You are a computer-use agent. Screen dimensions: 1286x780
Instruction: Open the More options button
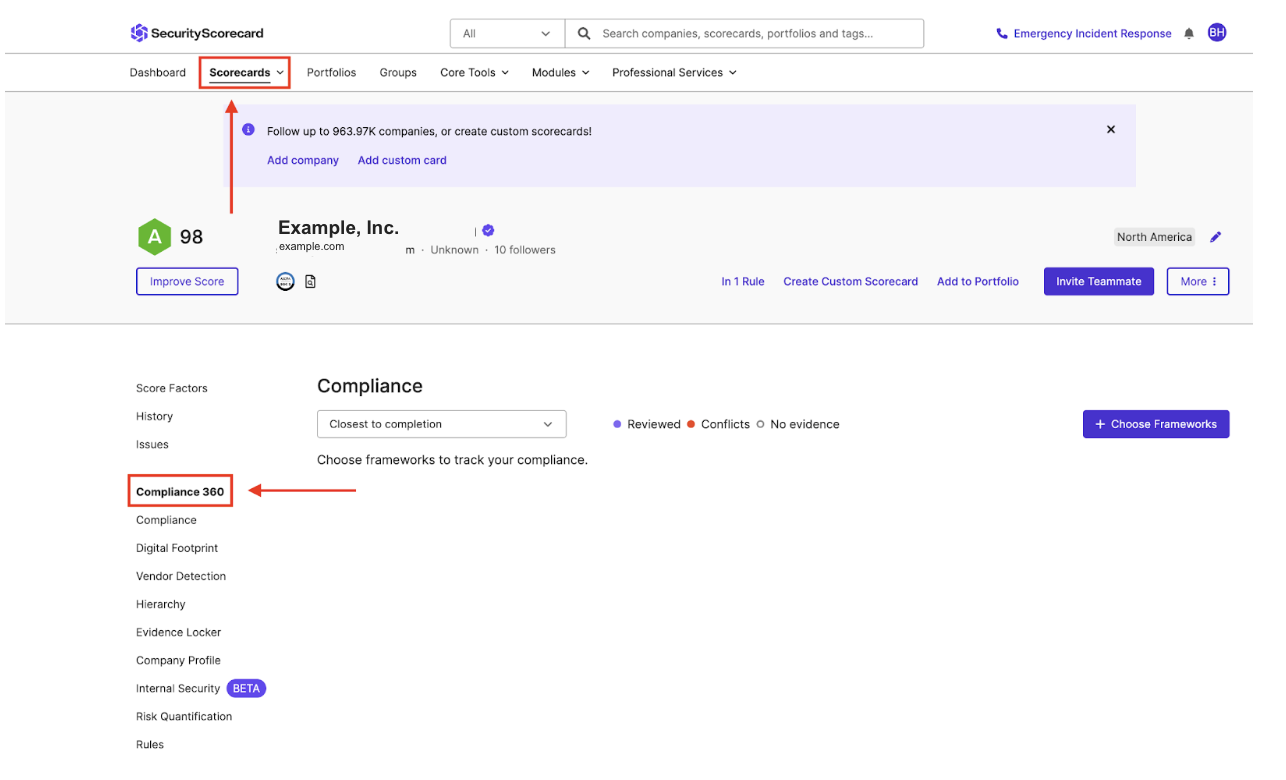1198,281
